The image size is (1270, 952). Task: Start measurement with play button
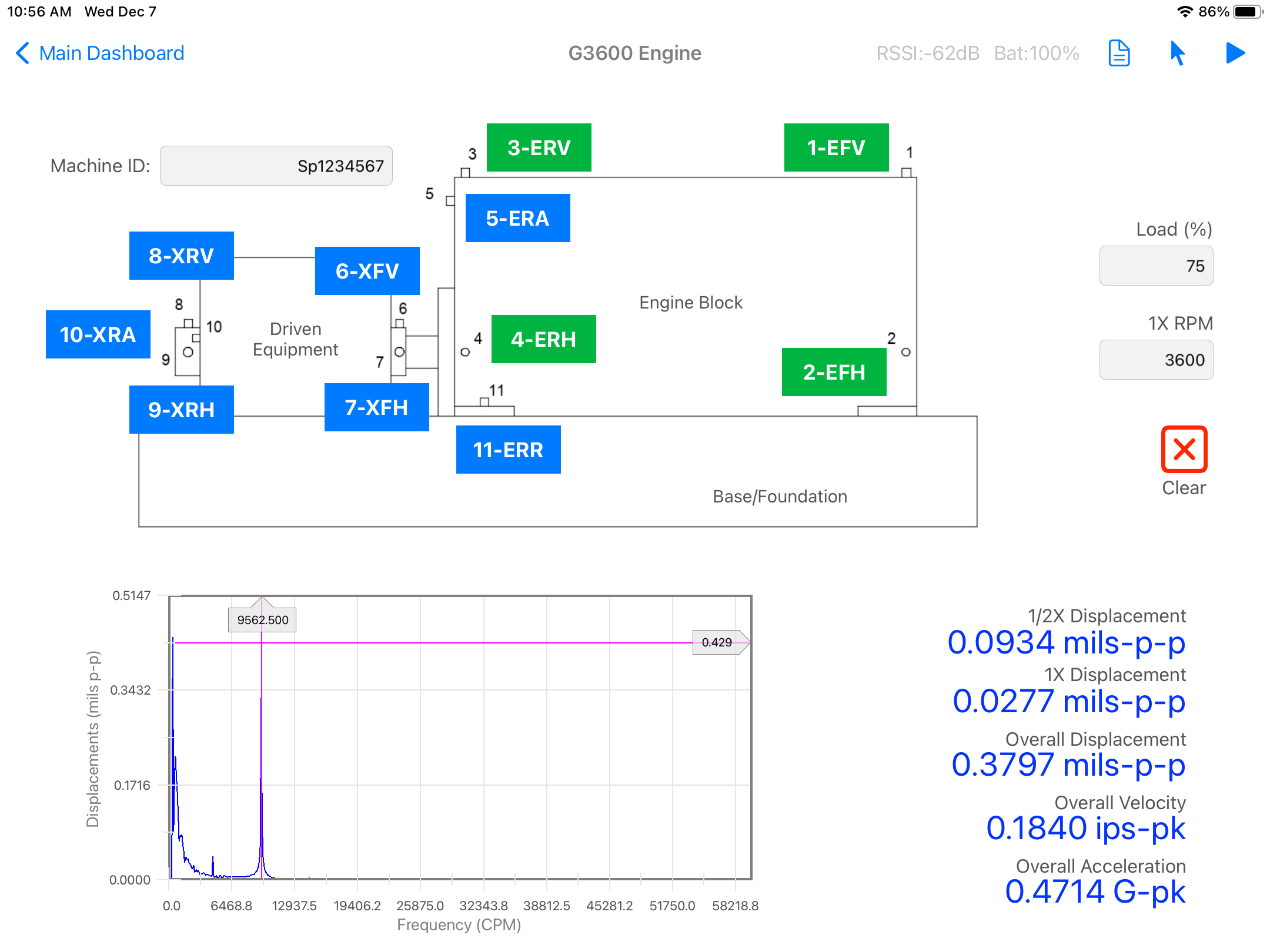(1235, 53)
